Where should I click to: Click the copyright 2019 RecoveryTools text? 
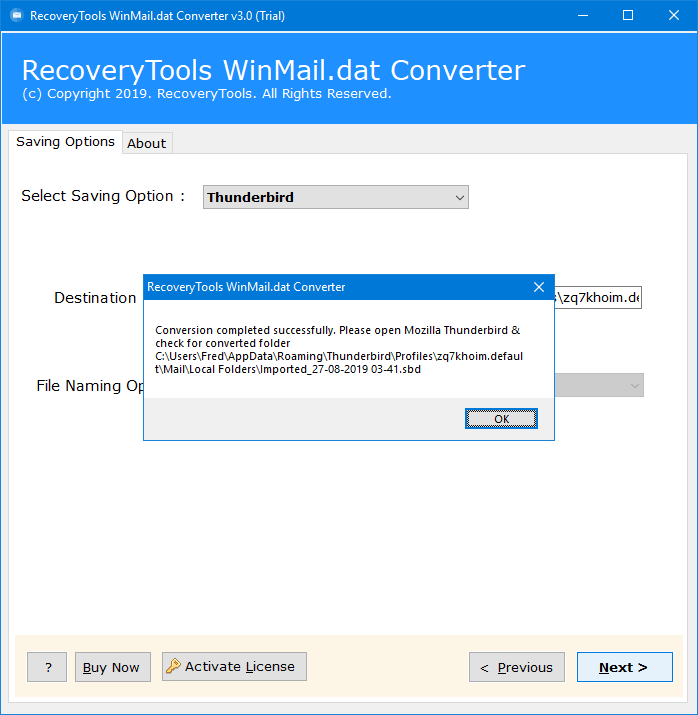click(x=207, y=93)
